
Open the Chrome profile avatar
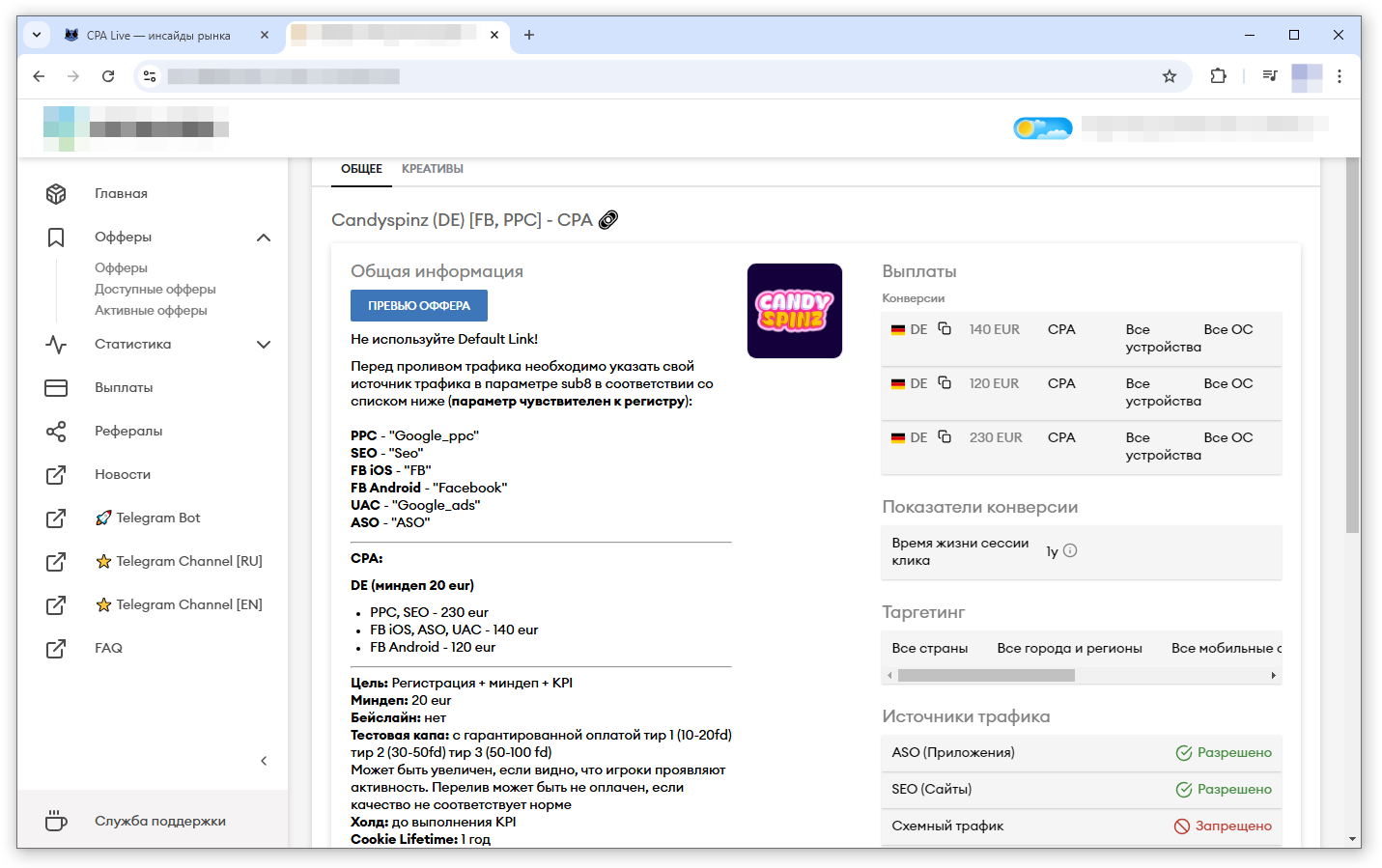(1307, 76)
